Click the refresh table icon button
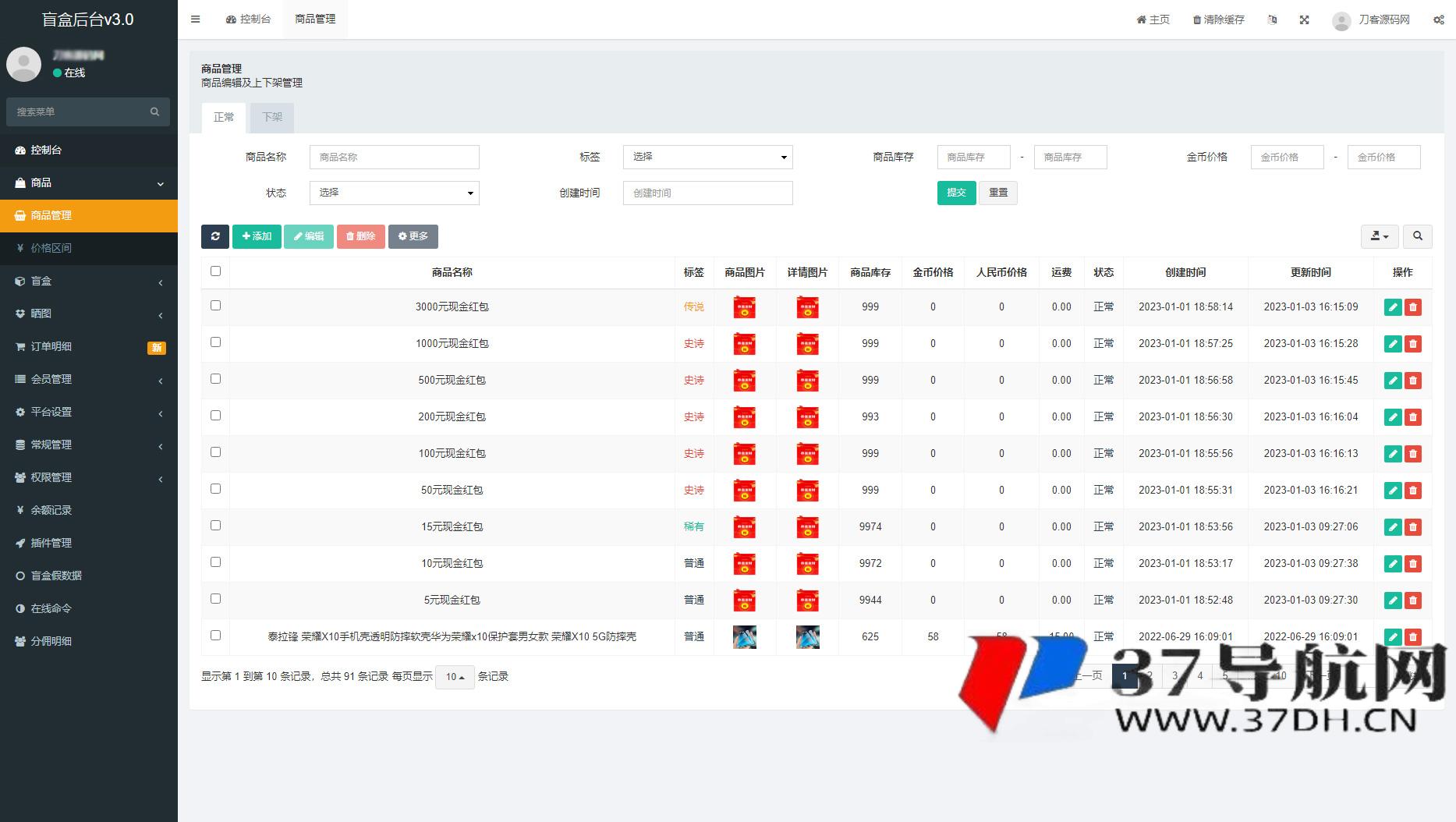This screenshot has height=822, width=1456. (214, 236)
